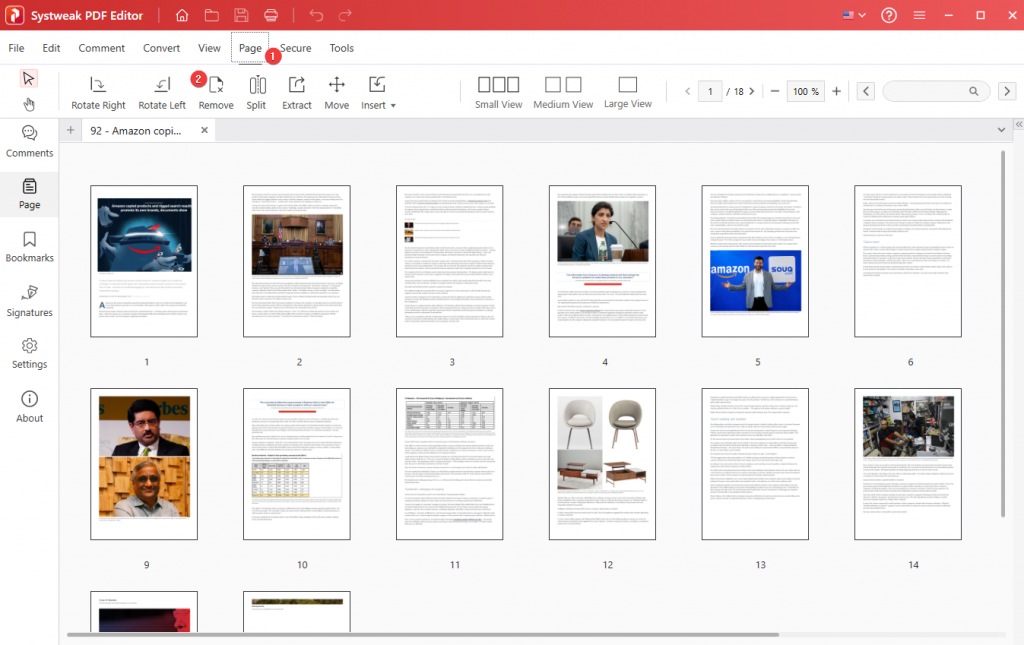Viewport: 1024px width, 645px height.
Task: Toggle Large View display mode
Action: click(628, 90)
